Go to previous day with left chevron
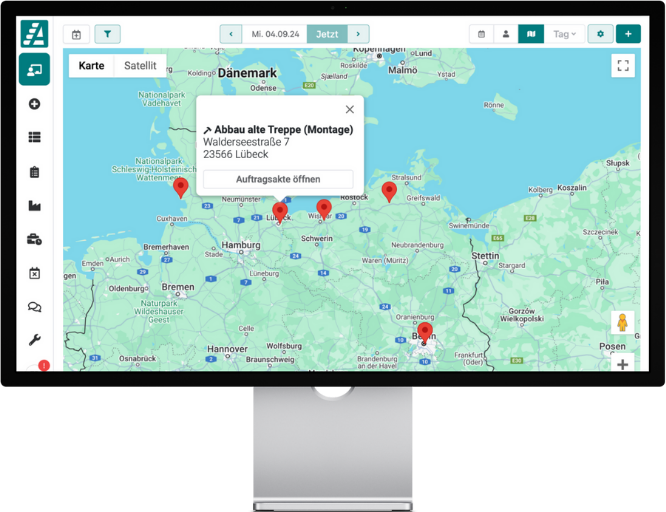 point(232,34)
